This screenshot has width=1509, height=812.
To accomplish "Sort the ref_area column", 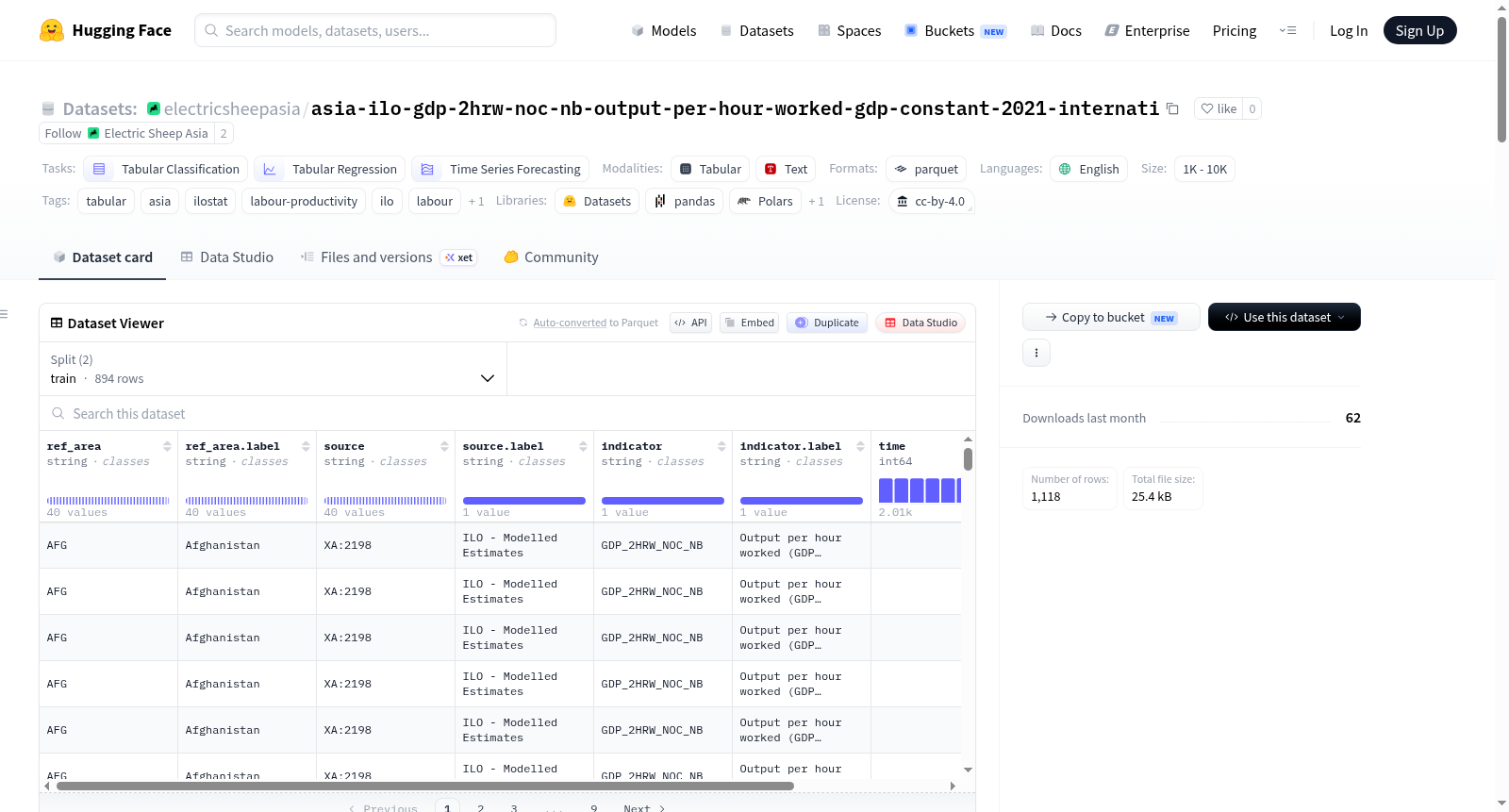I will [x=167, y=446].
